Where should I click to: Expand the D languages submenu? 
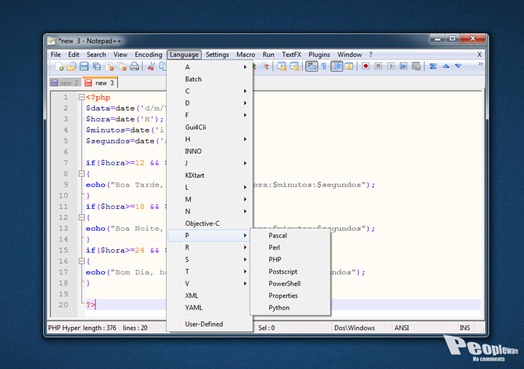click(210, 103)
